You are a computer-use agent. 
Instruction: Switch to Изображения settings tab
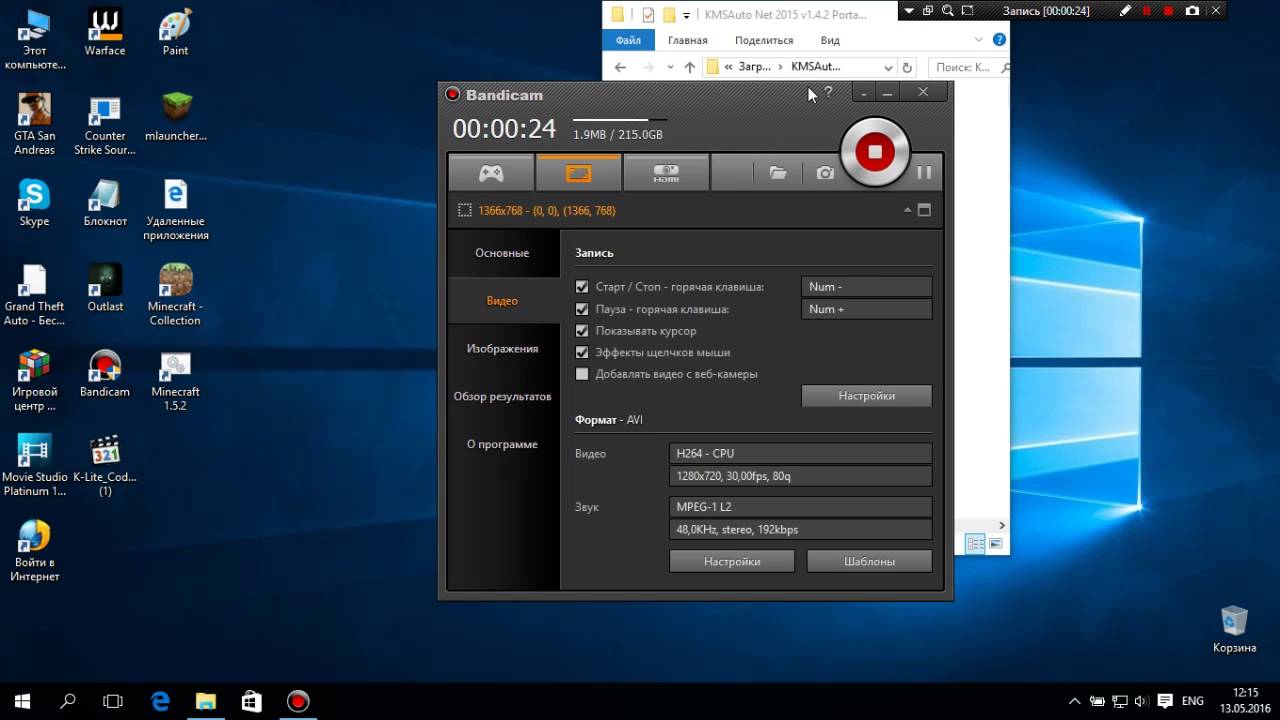point(502,349)
